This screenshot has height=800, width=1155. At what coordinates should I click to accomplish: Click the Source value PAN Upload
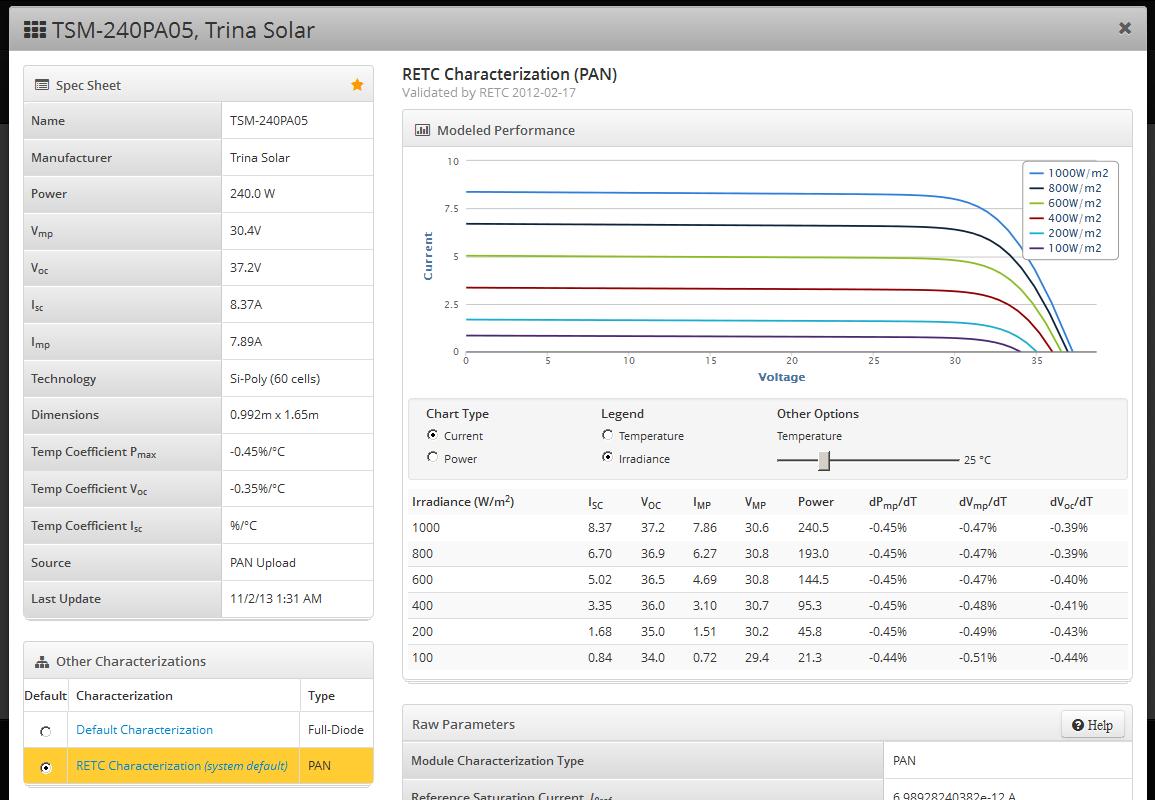point(262,562)
